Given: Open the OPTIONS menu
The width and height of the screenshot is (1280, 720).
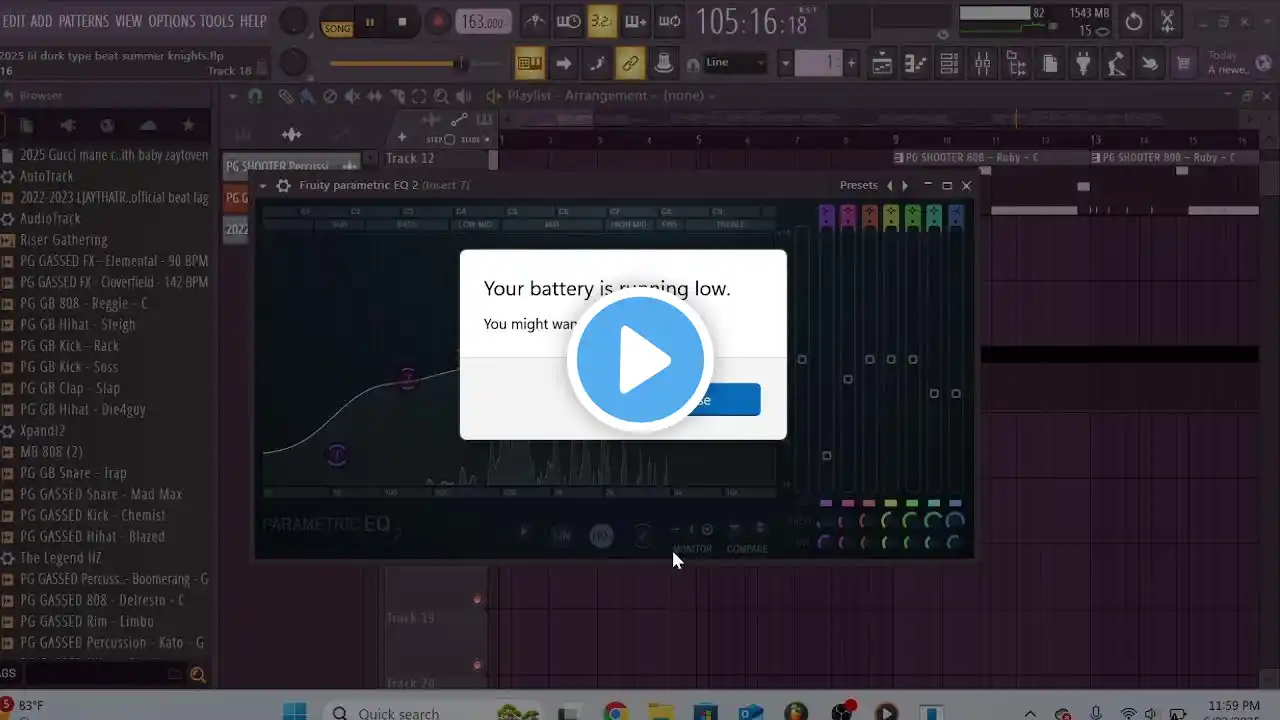Looking at the screenshot, I should (x=171, y=21).
